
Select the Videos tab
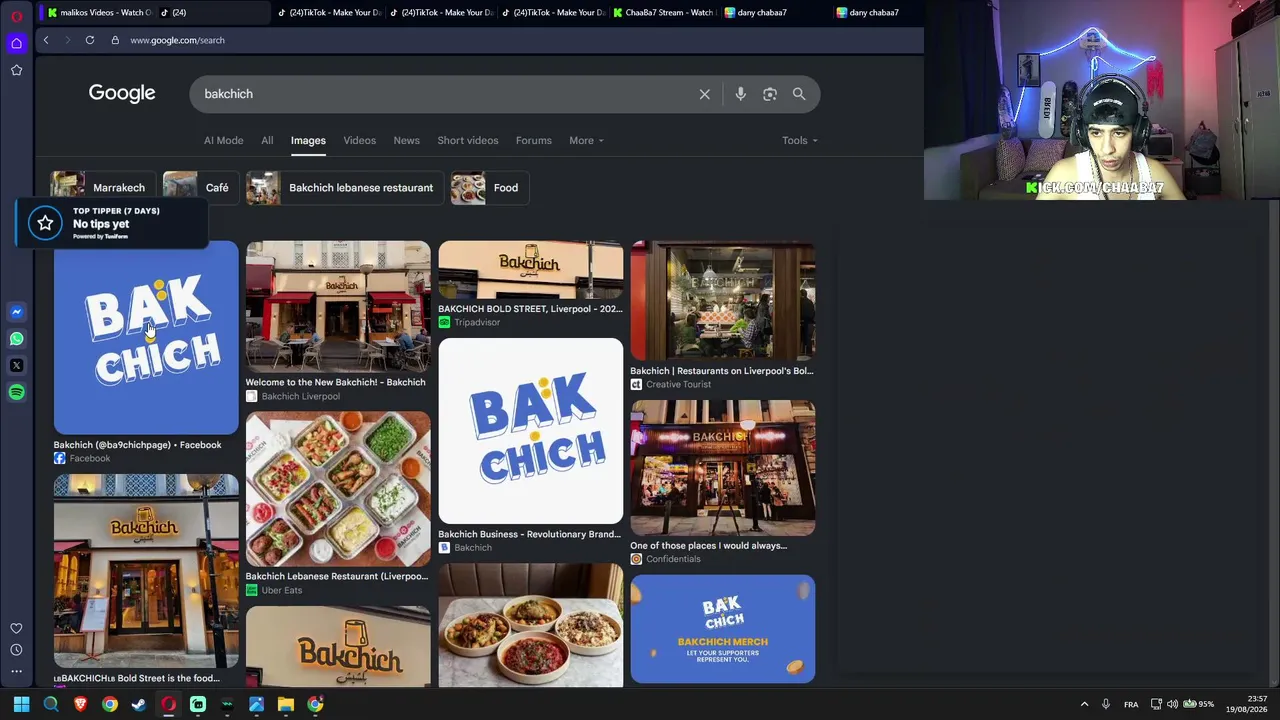(360, 141)
